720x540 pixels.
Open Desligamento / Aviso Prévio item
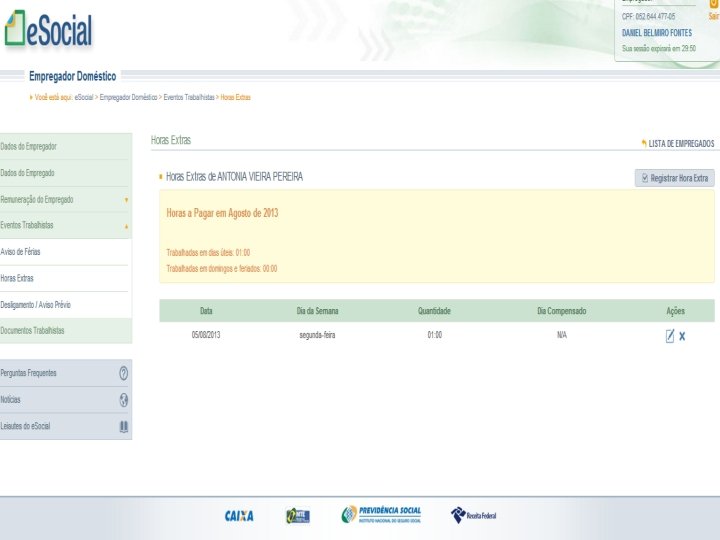coord(66,304)
